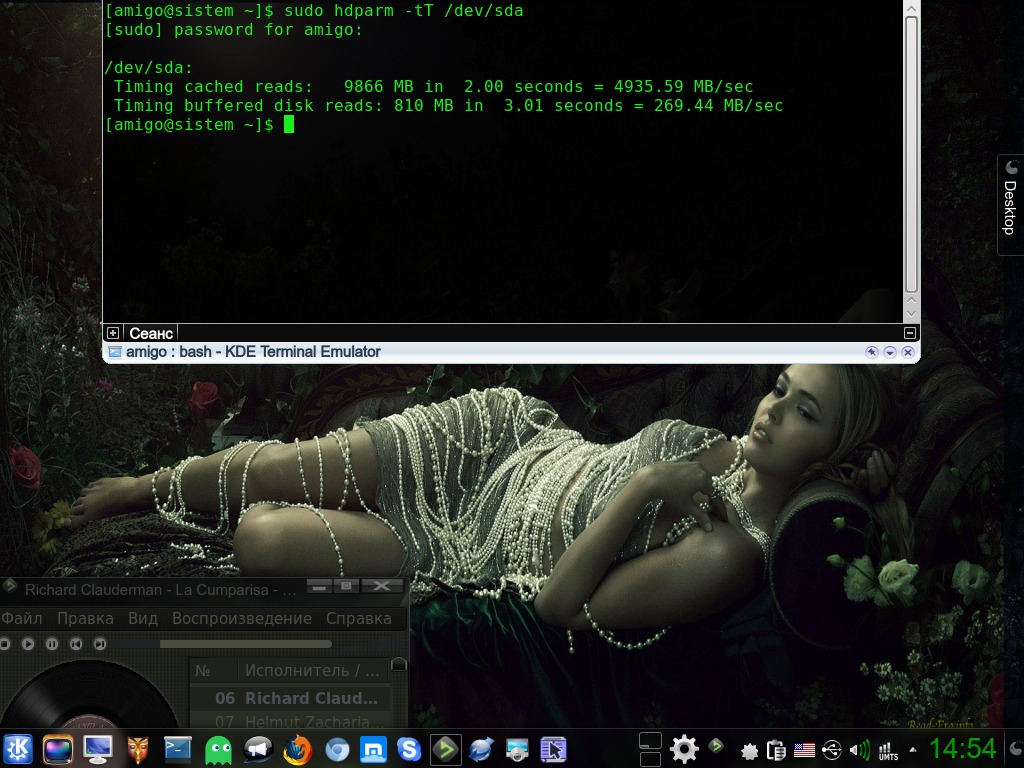Toggle the terminal window pin-on-all-desktops button

pos(871,353)
